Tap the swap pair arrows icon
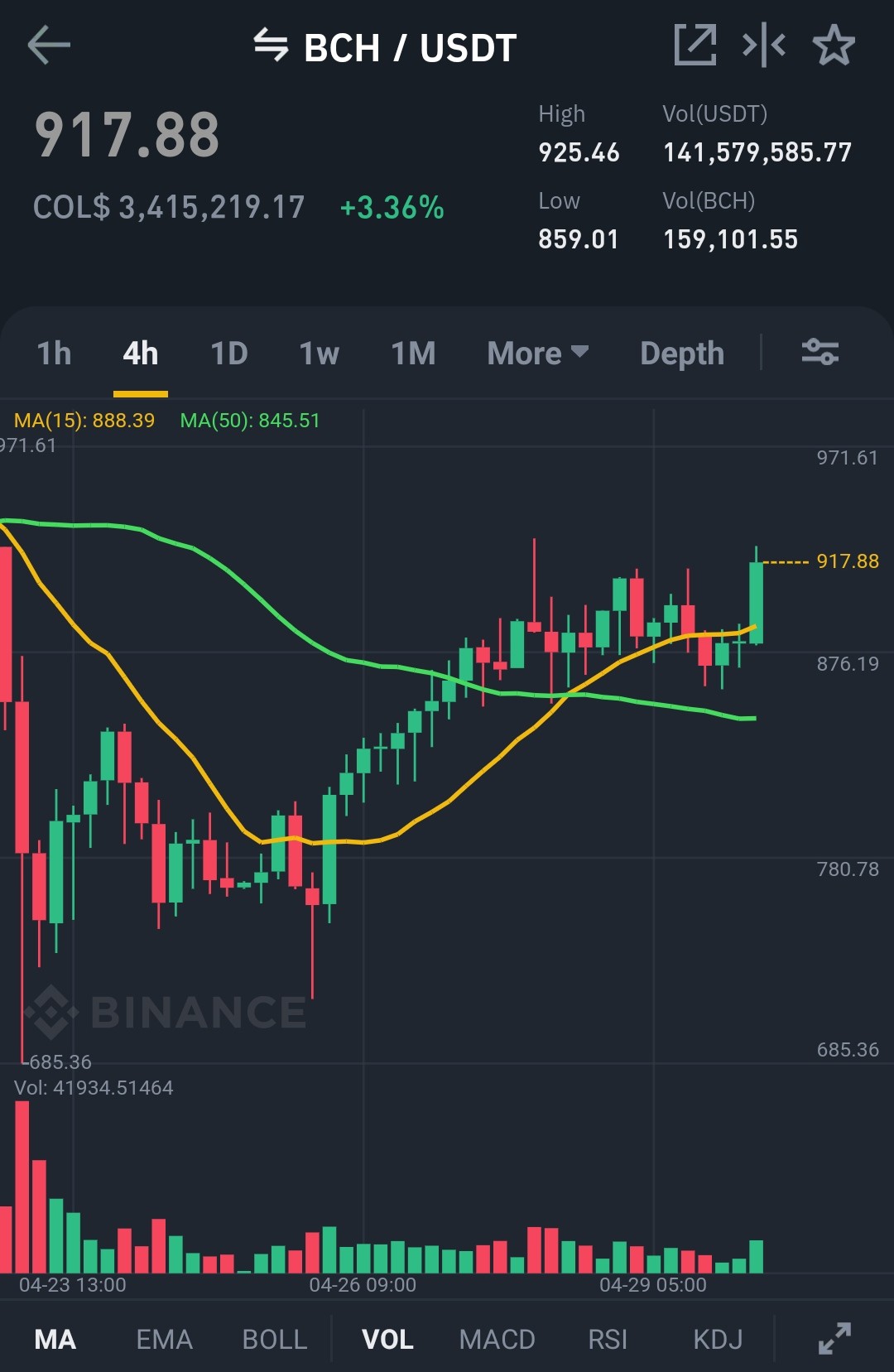894x1372 pixels. pos(271,45)
